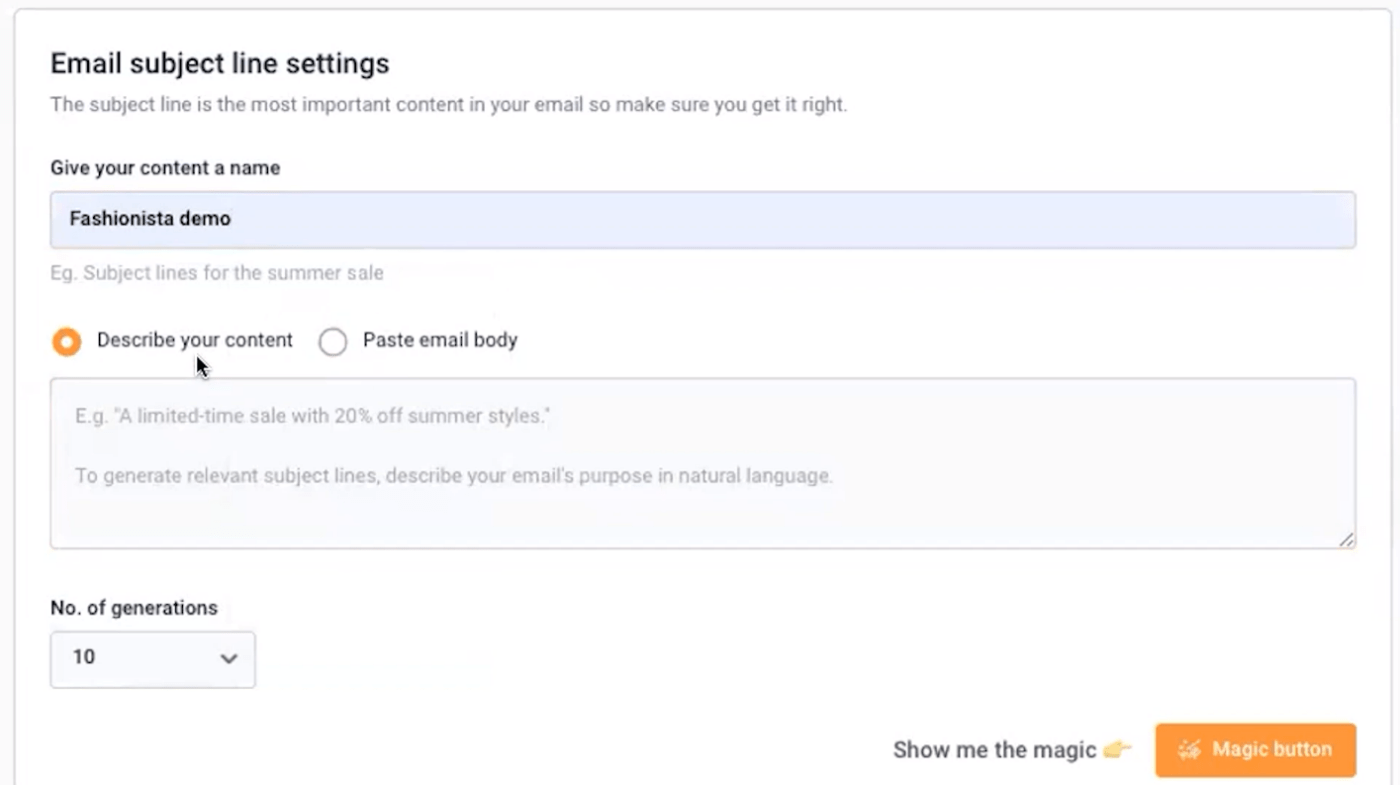Click the orange Magic button
Screen dimensions: 1400x785
[x=1255, y=750]
